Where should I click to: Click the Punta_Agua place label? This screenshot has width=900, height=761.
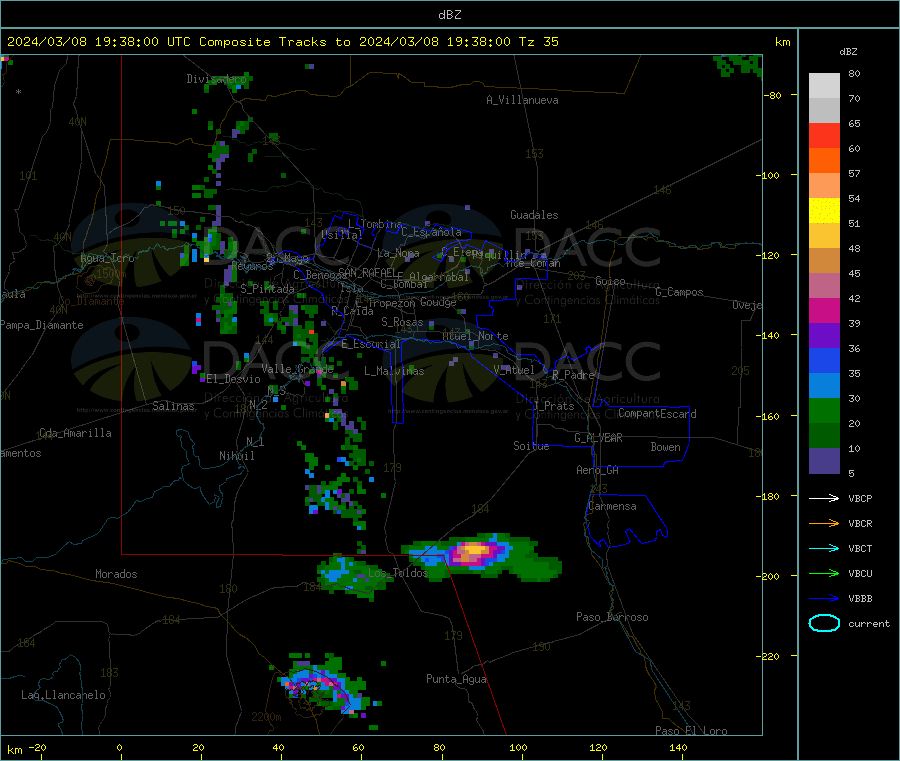click(456, 679)
